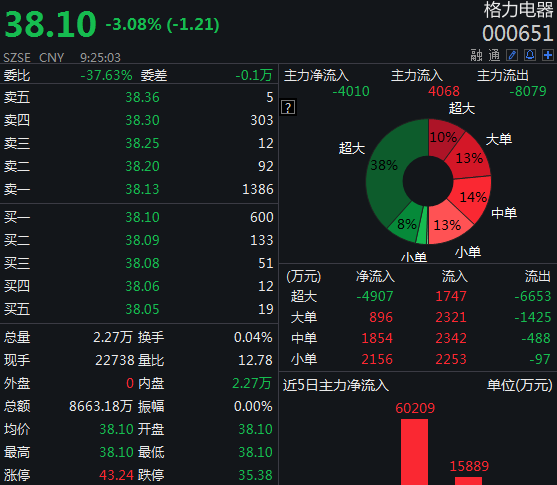Select the 买二 price 38.09
557x485 pixels.
point(142,241)
